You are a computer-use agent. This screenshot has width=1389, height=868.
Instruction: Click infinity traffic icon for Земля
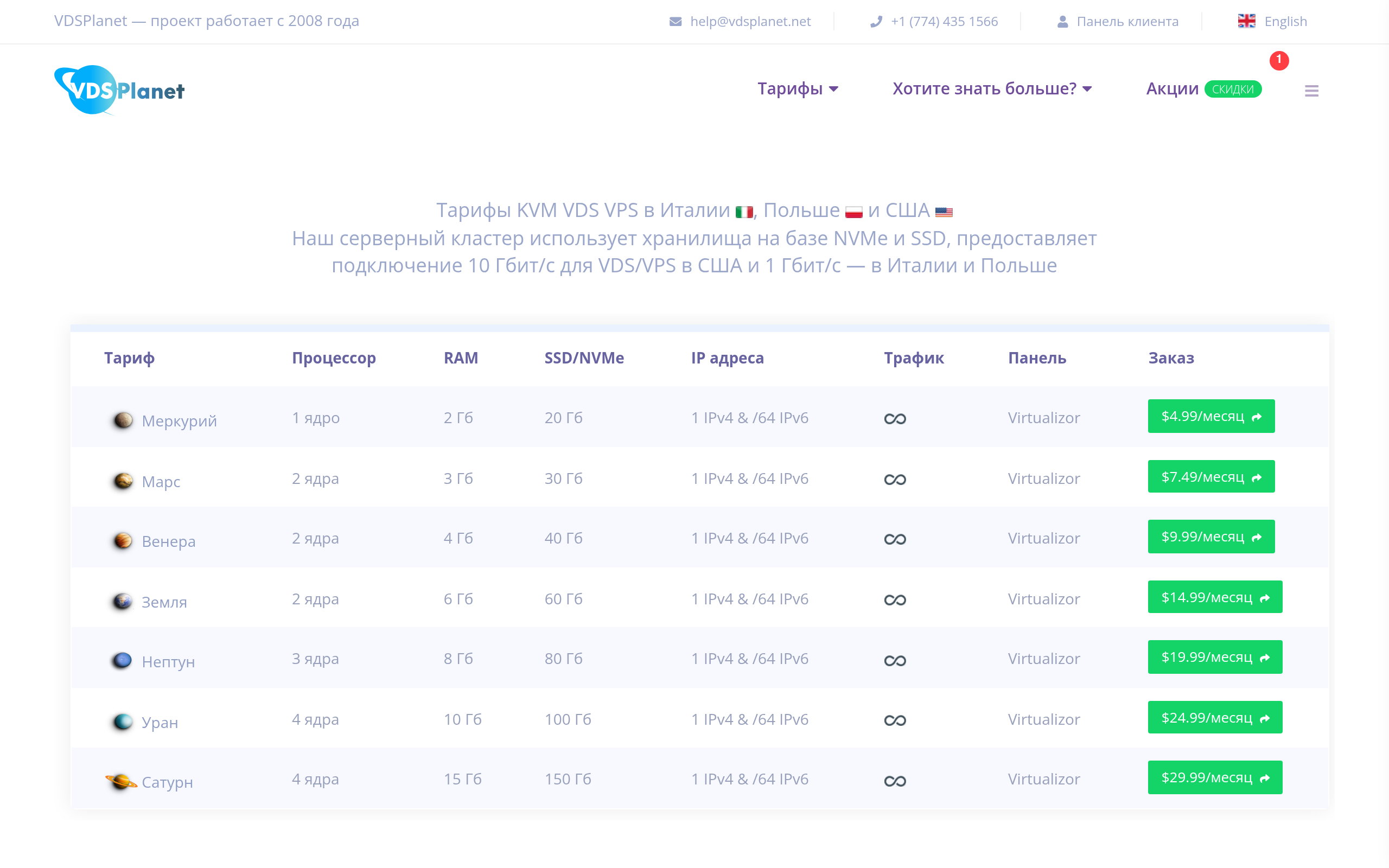point(895,600)
